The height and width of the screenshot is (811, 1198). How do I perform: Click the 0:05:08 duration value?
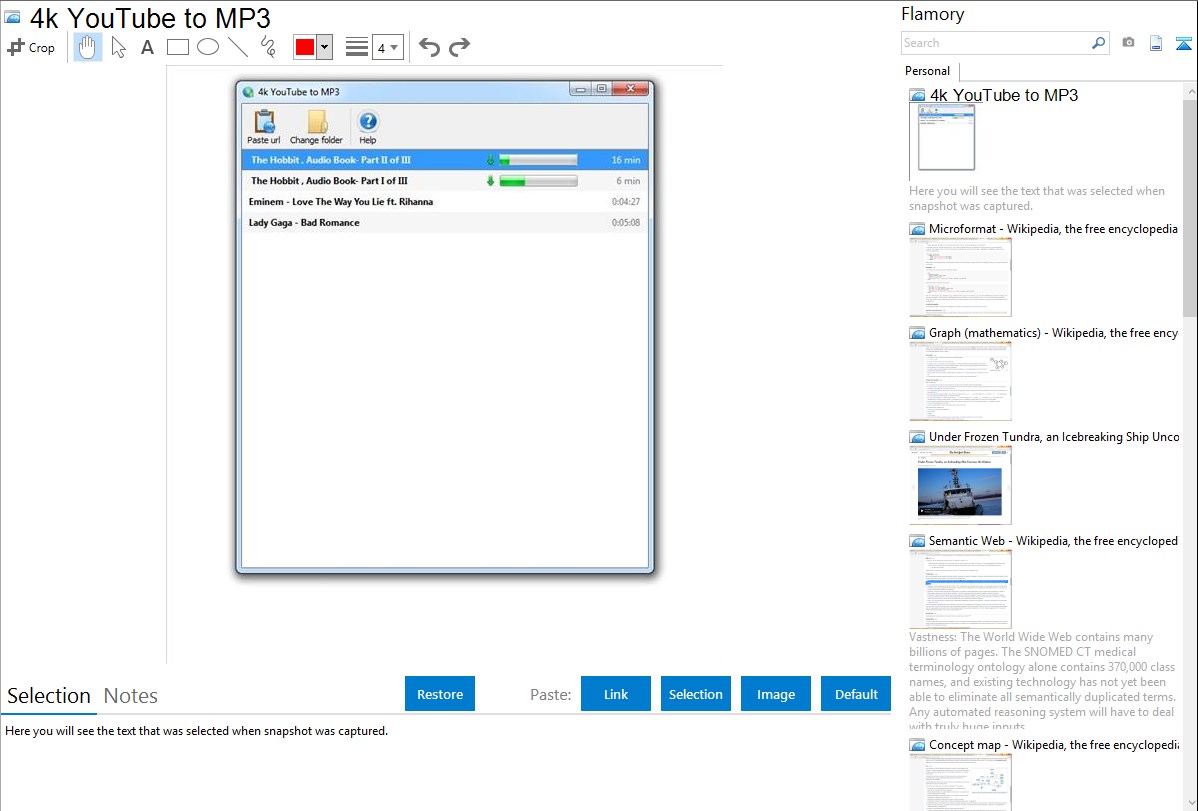tap(626, 222)
